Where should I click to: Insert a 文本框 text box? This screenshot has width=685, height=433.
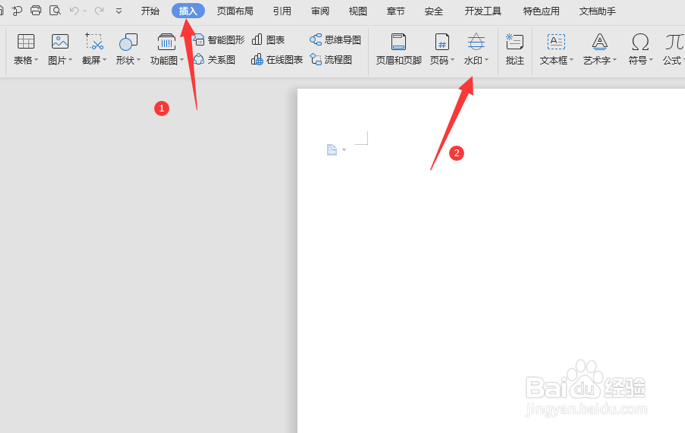[x=556, y=42]
